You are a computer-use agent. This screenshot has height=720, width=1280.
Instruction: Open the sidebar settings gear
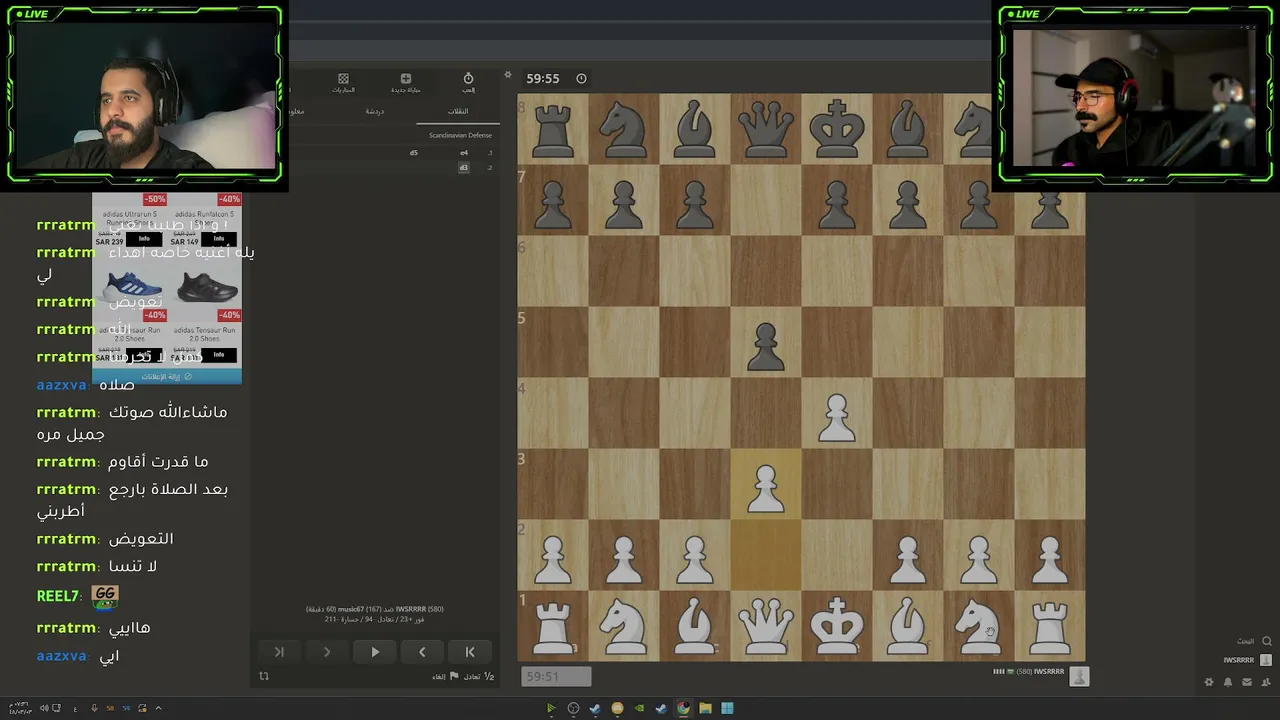[x=1209, y=682]
